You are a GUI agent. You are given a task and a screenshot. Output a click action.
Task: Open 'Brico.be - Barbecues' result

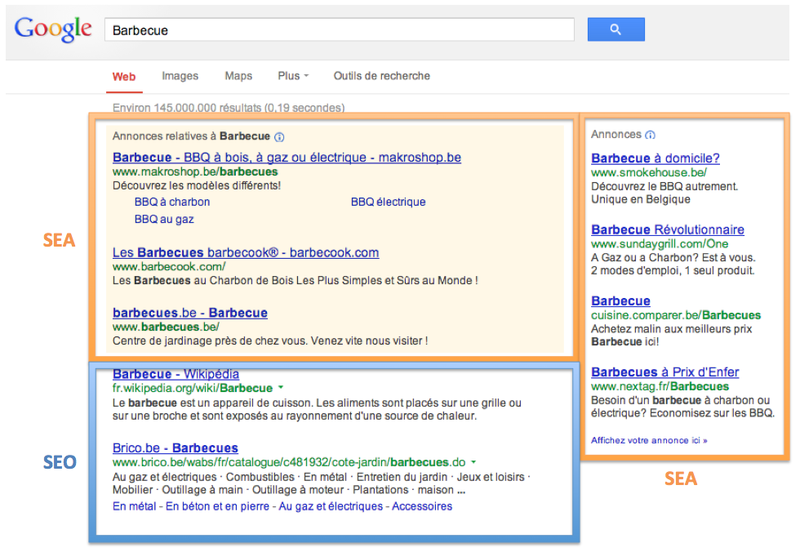coord(175,448)
